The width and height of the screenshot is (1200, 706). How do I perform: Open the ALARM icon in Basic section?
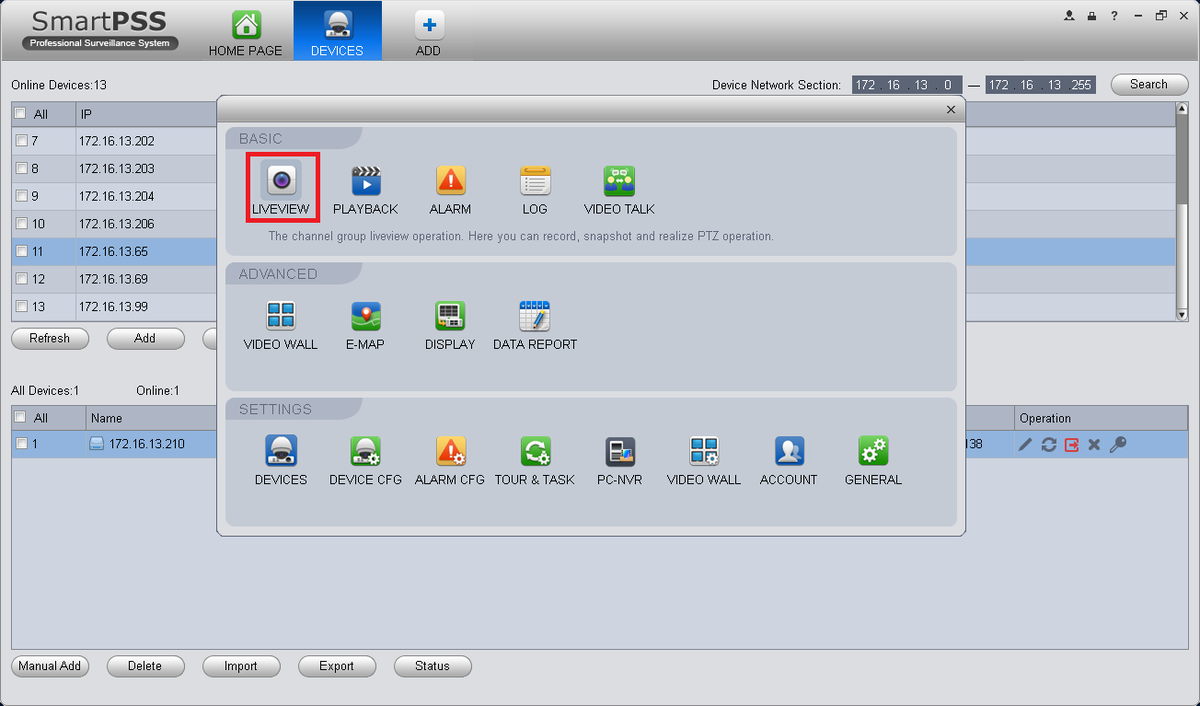pos(450,190)
